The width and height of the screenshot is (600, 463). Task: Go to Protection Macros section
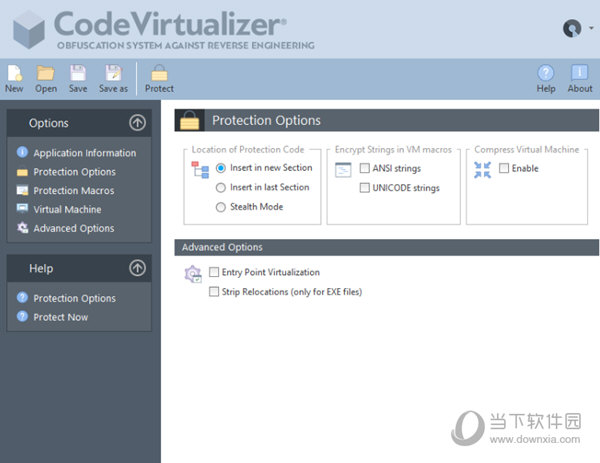click(73, 191)
